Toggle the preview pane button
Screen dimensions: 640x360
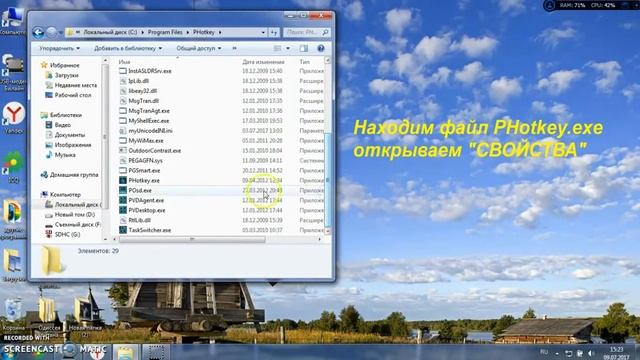304,48
